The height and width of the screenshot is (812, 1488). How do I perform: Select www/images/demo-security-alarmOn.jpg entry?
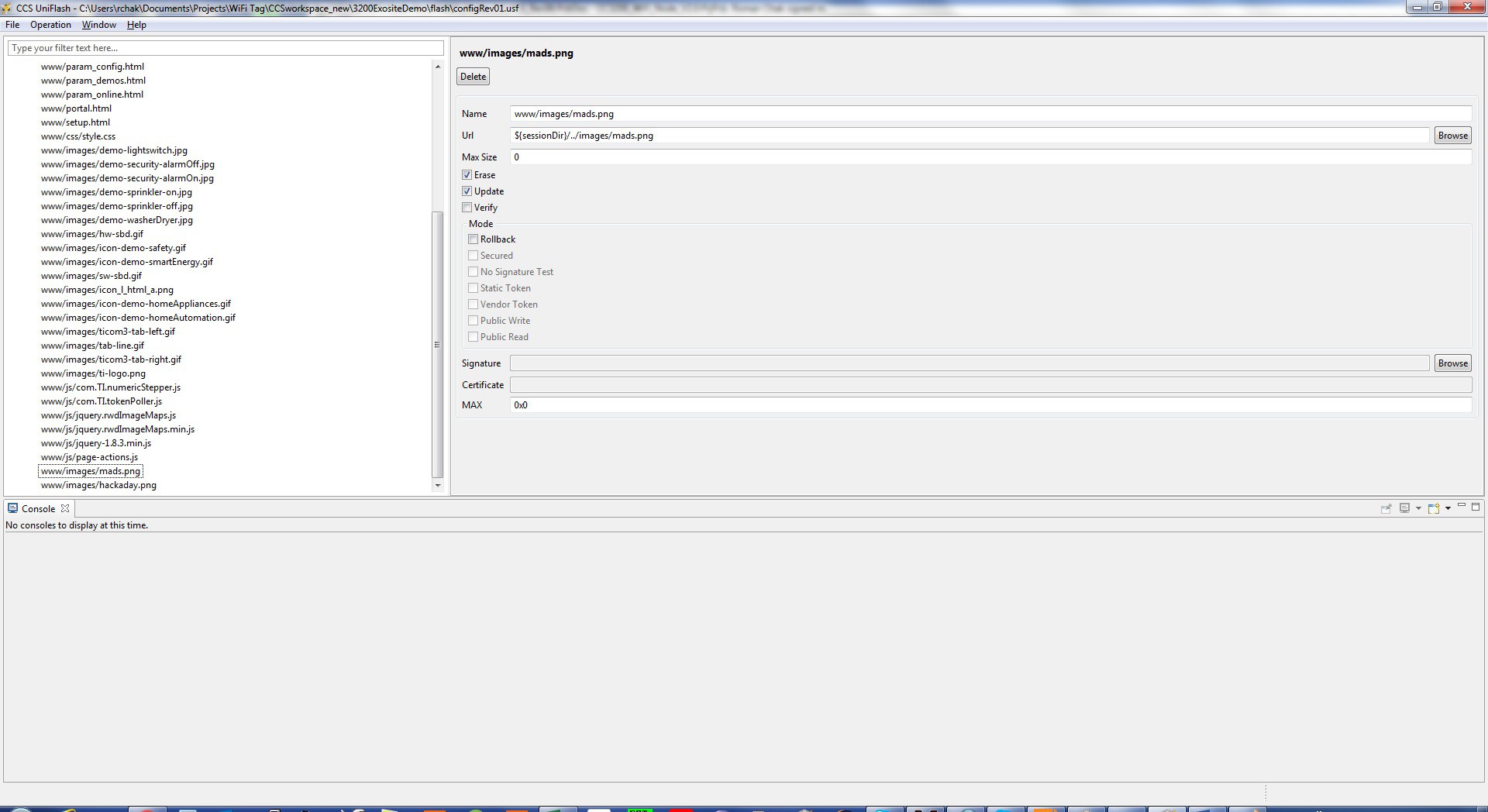(127, 178)
